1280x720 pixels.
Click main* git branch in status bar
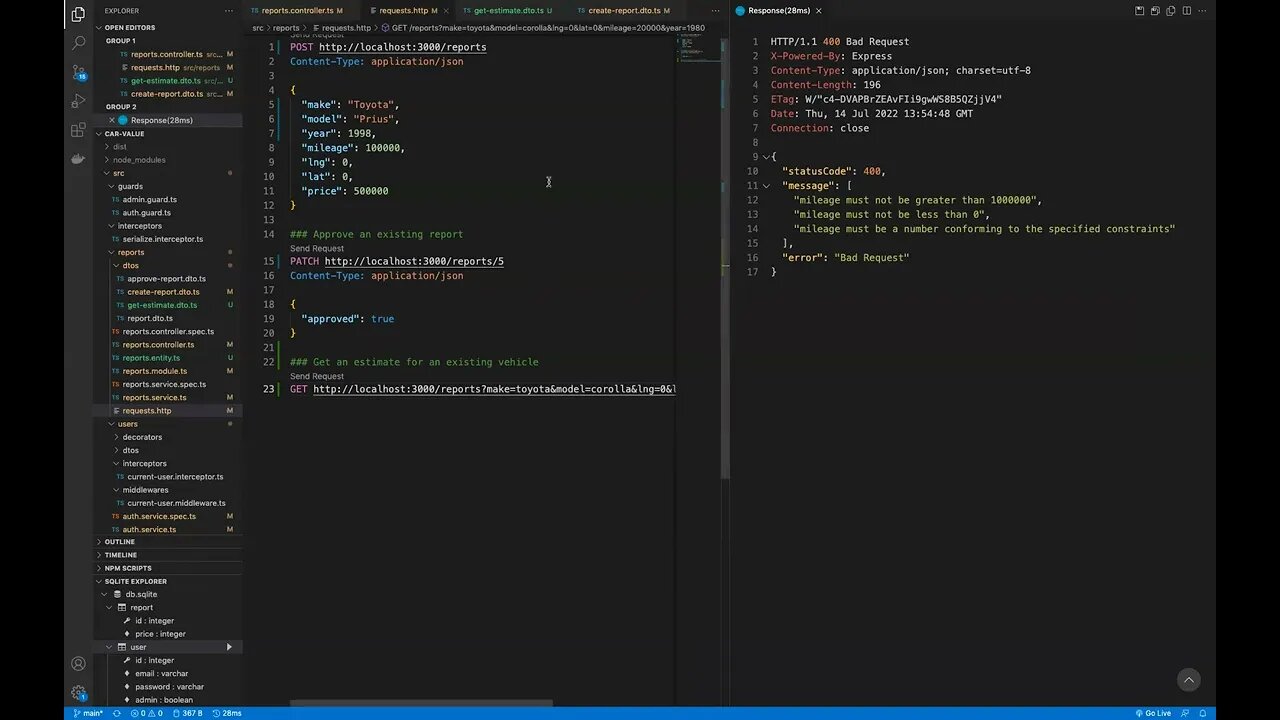click(88, 713)
